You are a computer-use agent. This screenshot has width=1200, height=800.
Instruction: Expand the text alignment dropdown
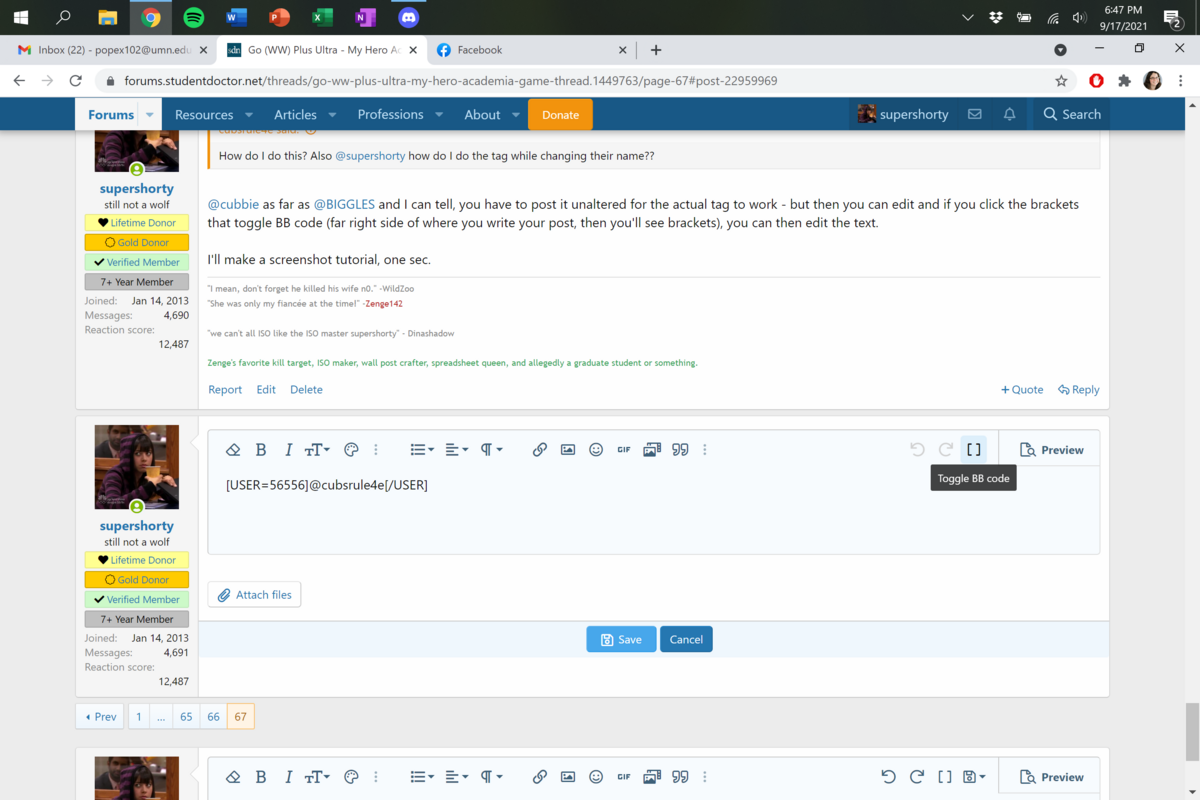(456, 450)
